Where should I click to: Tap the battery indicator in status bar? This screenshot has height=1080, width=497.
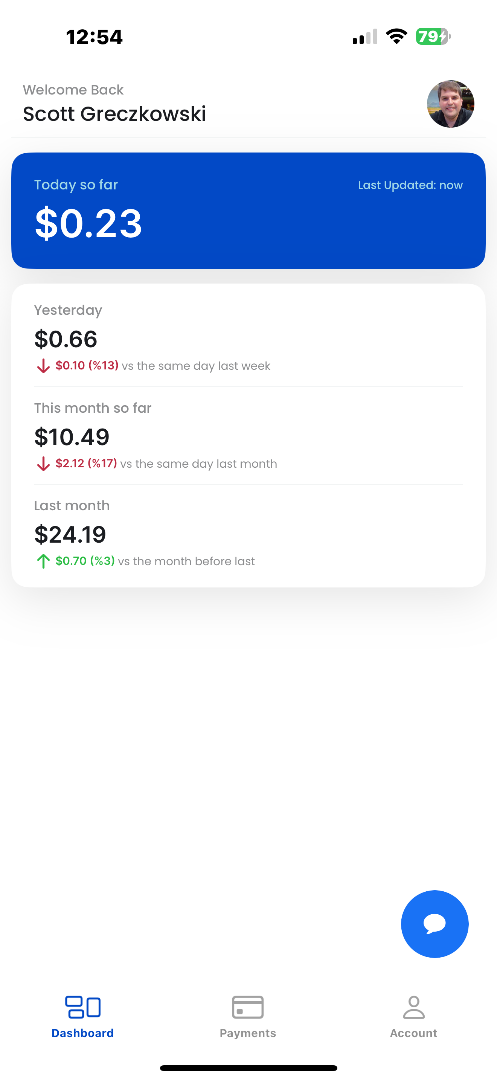[433, 37]
